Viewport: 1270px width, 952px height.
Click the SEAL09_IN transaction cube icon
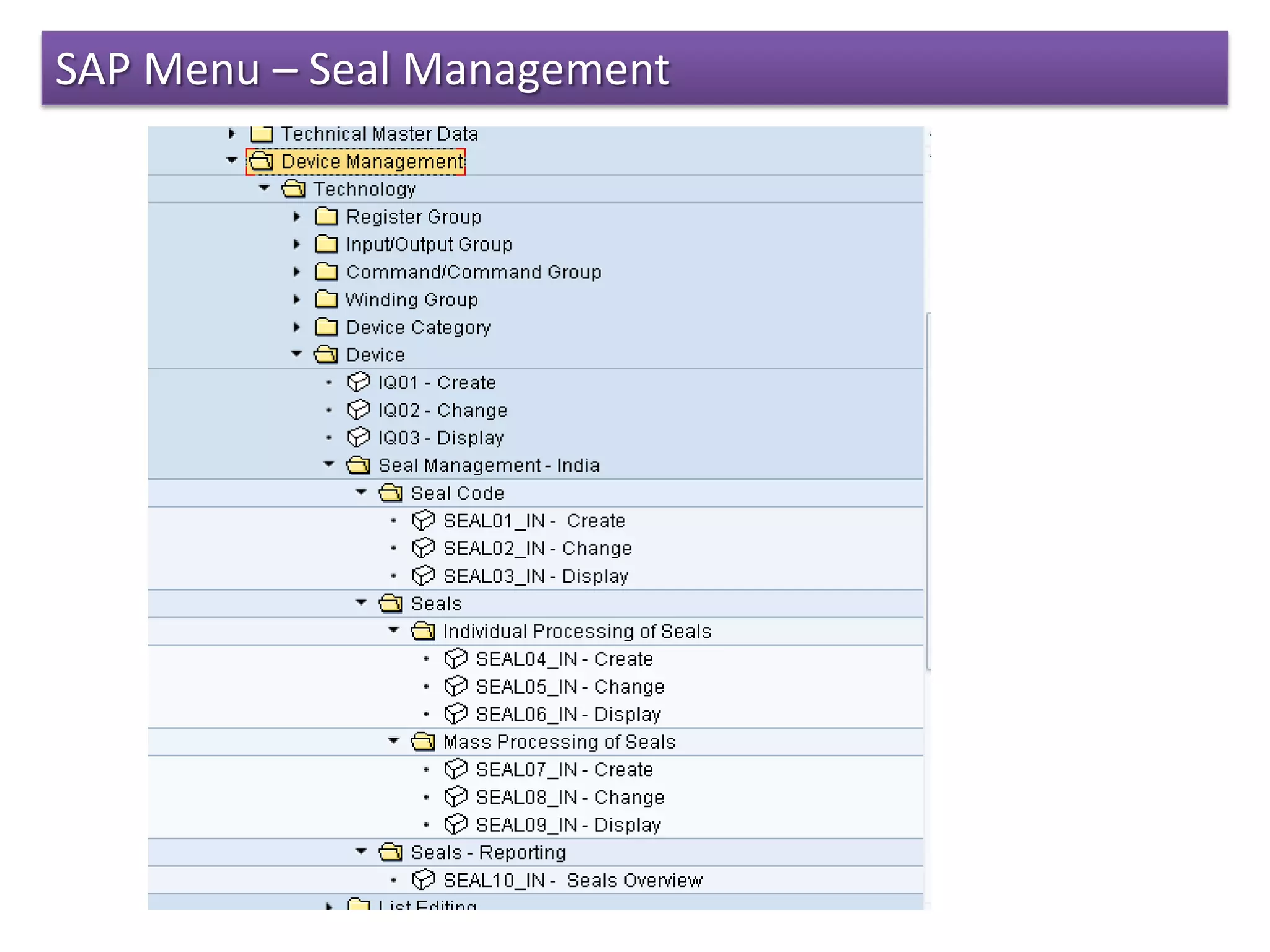456,824
